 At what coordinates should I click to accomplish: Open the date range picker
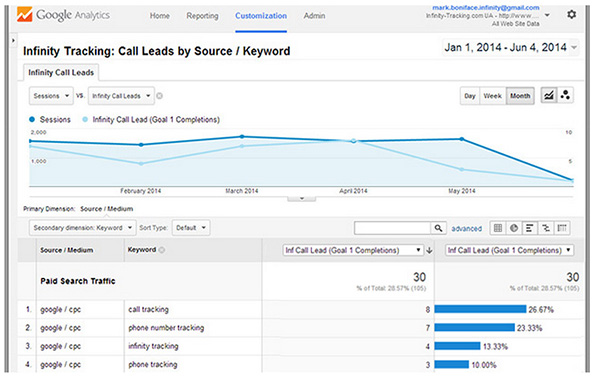point(510,48)
